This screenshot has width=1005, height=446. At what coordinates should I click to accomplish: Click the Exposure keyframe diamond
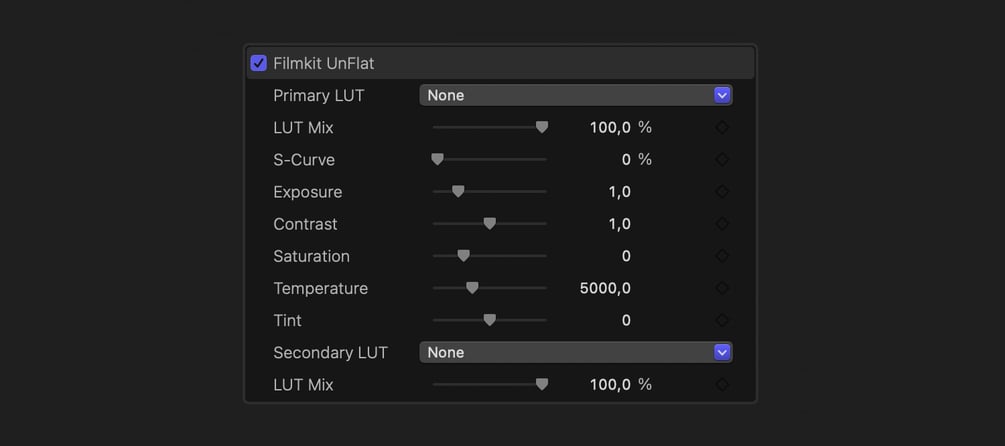click(x=722, y=192)
